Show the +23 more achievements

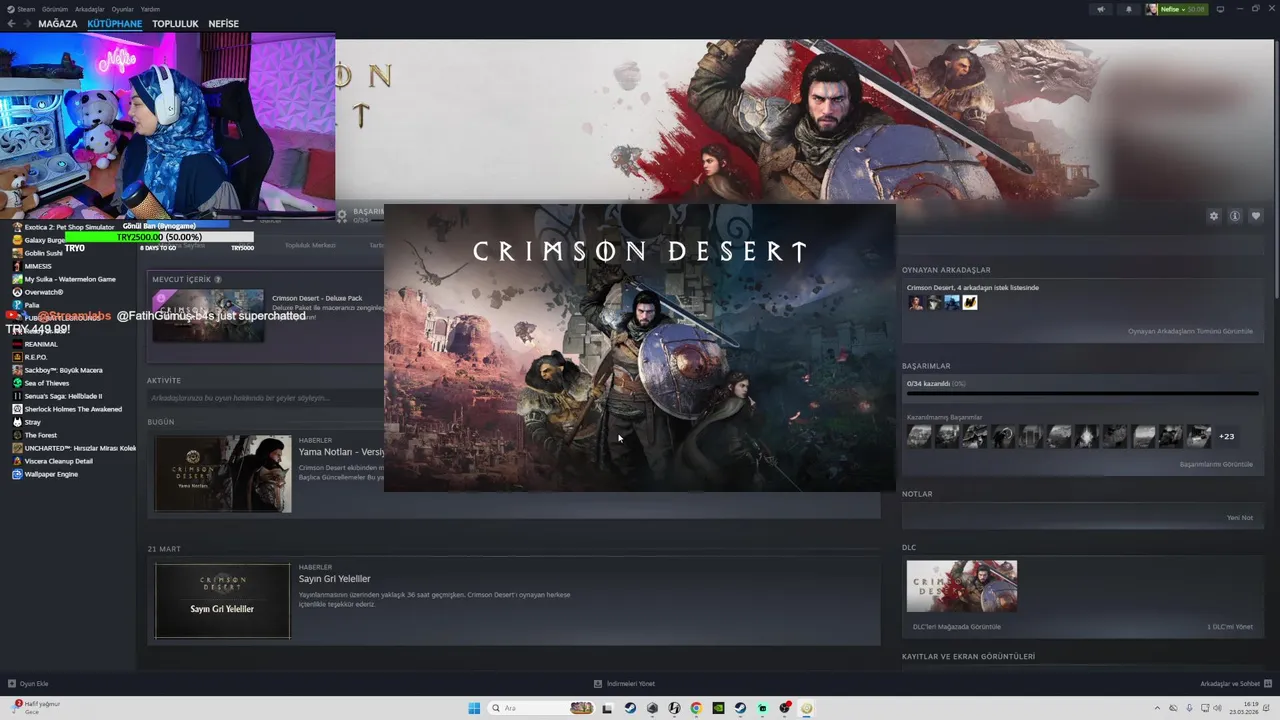point(1226,436)
